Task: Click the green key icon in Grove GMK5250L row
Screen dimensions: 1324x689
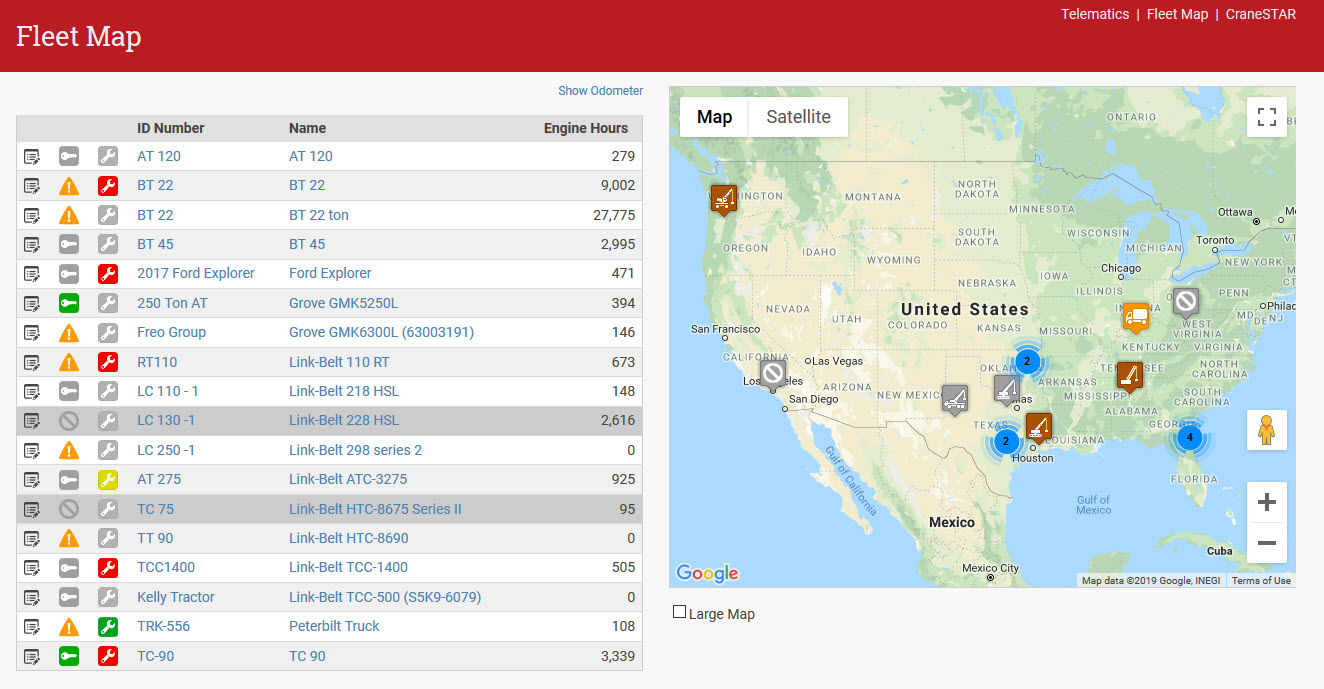Action: (x=69, y=303)
